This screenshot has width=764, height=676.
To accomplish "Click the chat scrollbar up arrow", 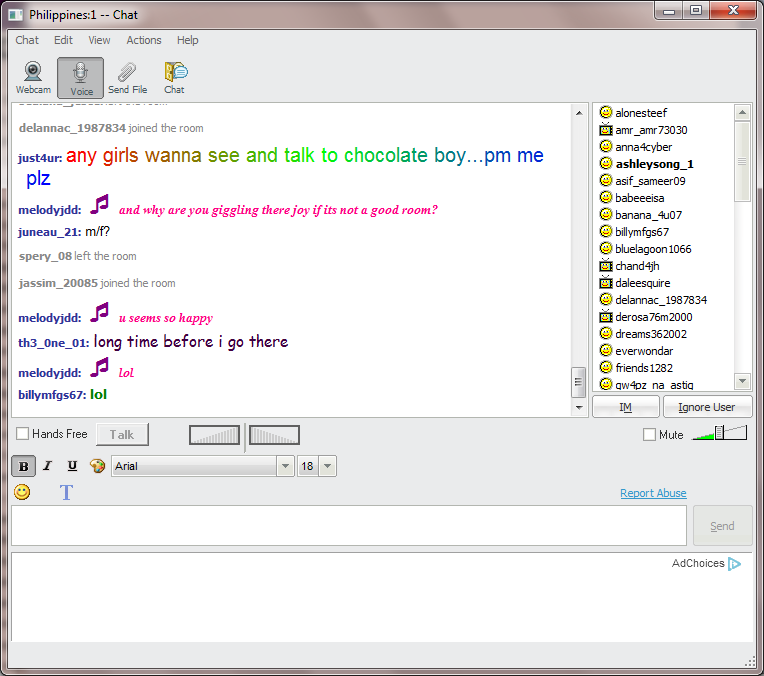I will (x=579, y=113).
